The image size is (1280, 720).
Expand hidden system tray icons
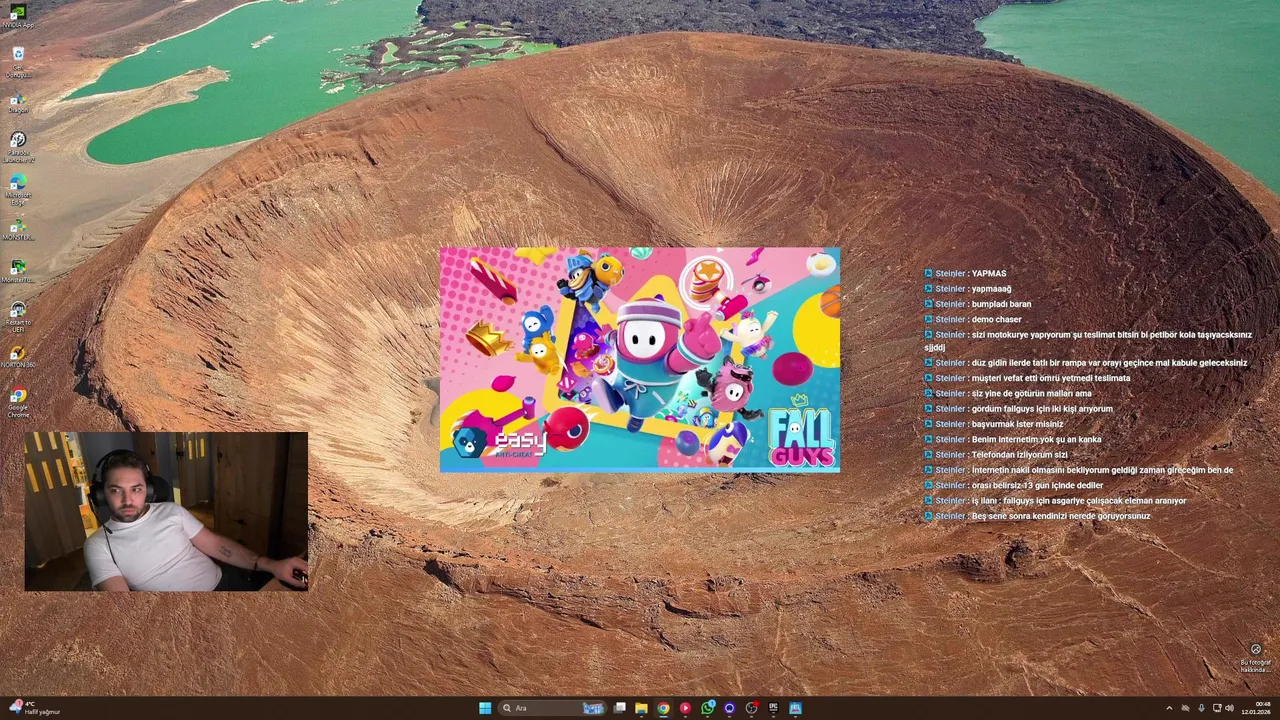pos(1169,708)
